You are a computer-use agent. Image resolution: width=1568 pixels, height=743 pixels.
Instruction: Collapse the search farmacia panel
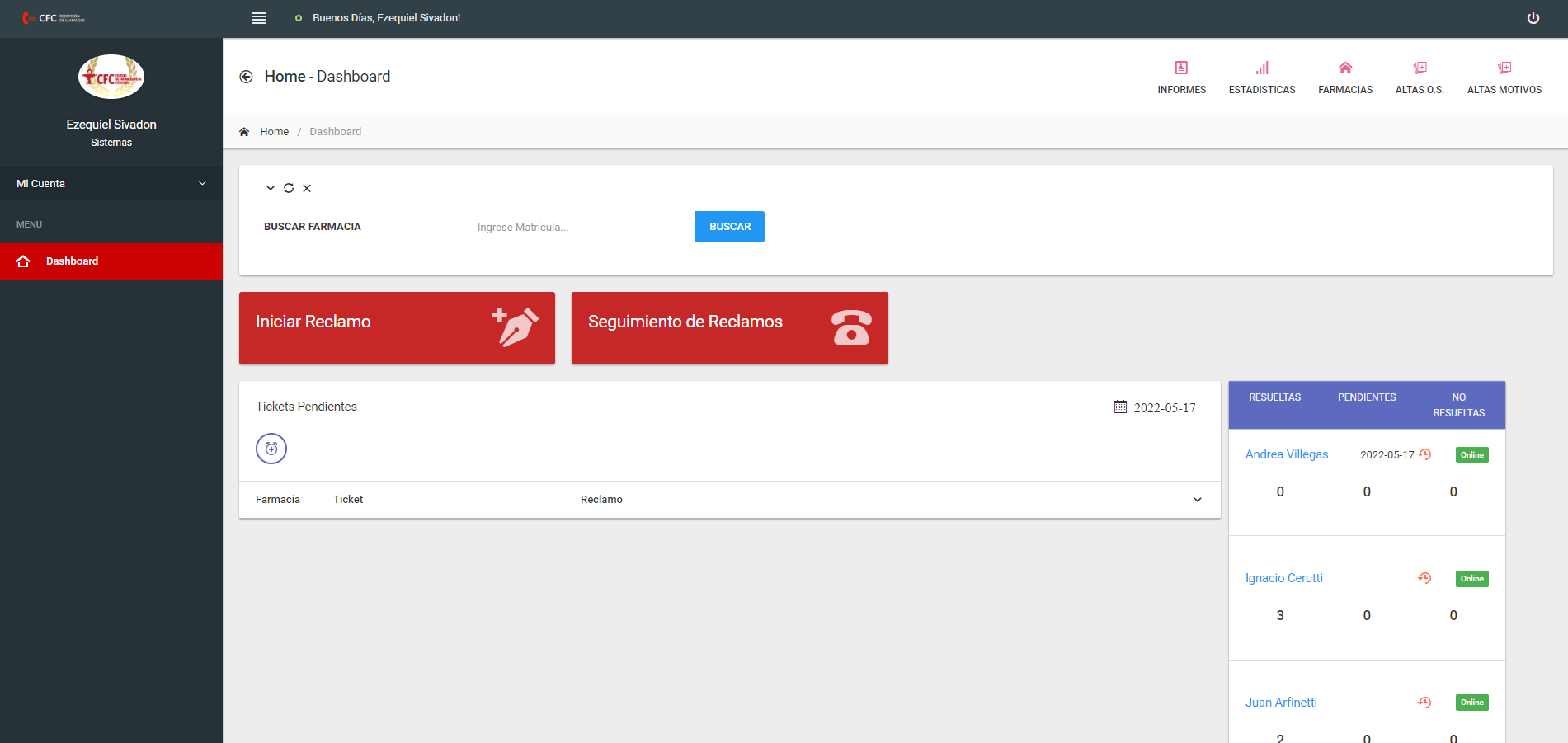tap(270, 188)
